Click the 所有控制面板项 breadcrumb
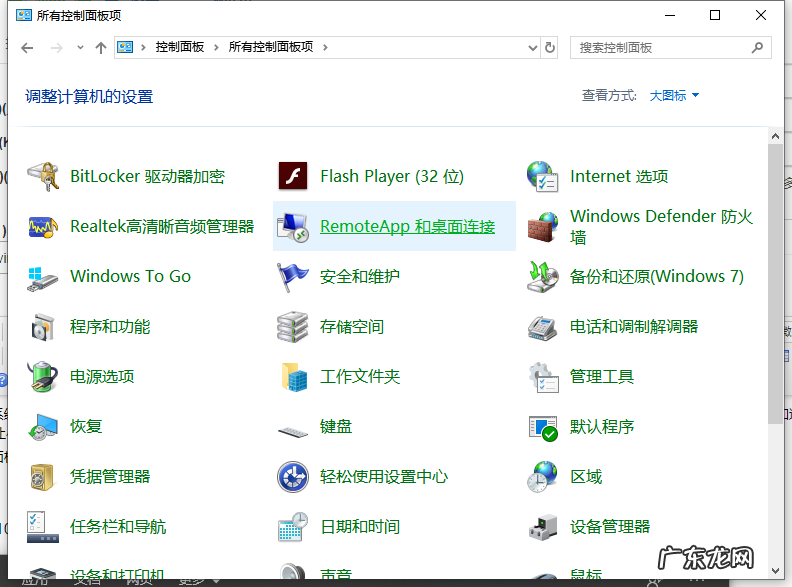The width and height of the screenshot is (792, 587). [271, 47]
